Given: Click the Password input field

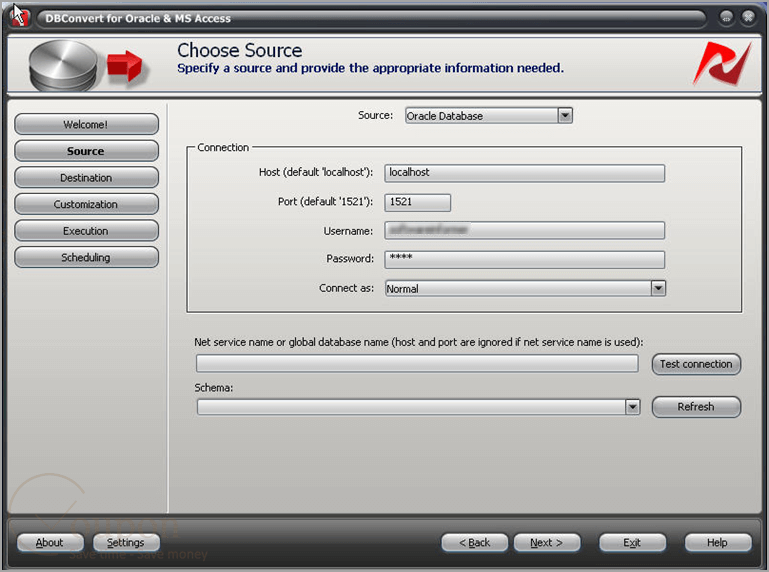Looking at the screenshot, I should point(524,260).
